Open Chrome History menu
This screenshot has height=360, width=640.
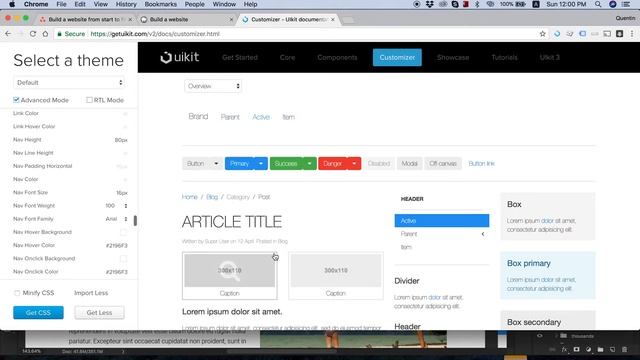pyautogui.click(x=126, y=4)
